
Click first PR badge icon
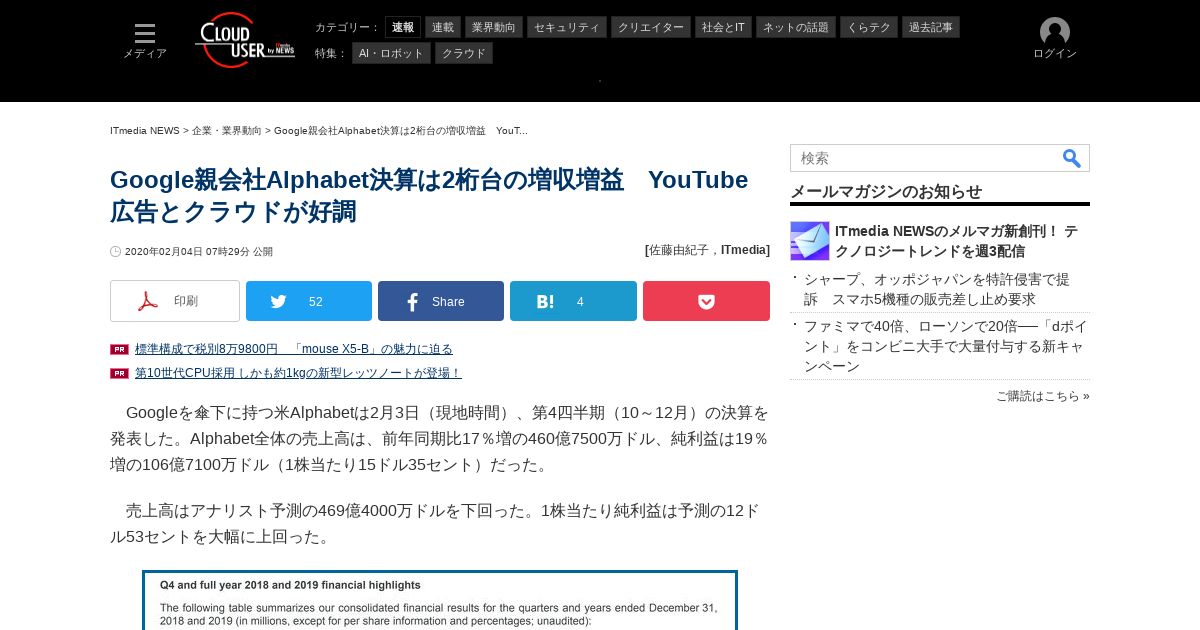(x=119, y=349)
